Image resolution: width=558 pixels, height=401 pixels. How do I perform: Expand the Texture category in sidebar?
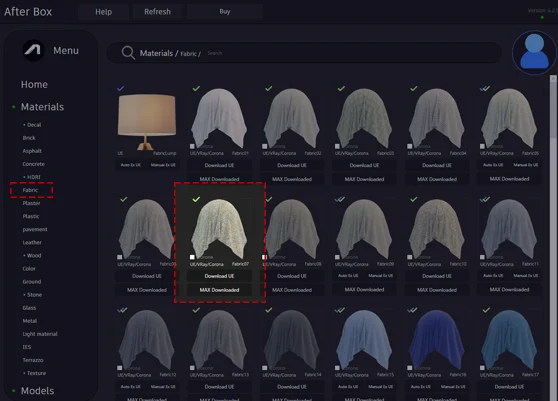pos(34,373)
